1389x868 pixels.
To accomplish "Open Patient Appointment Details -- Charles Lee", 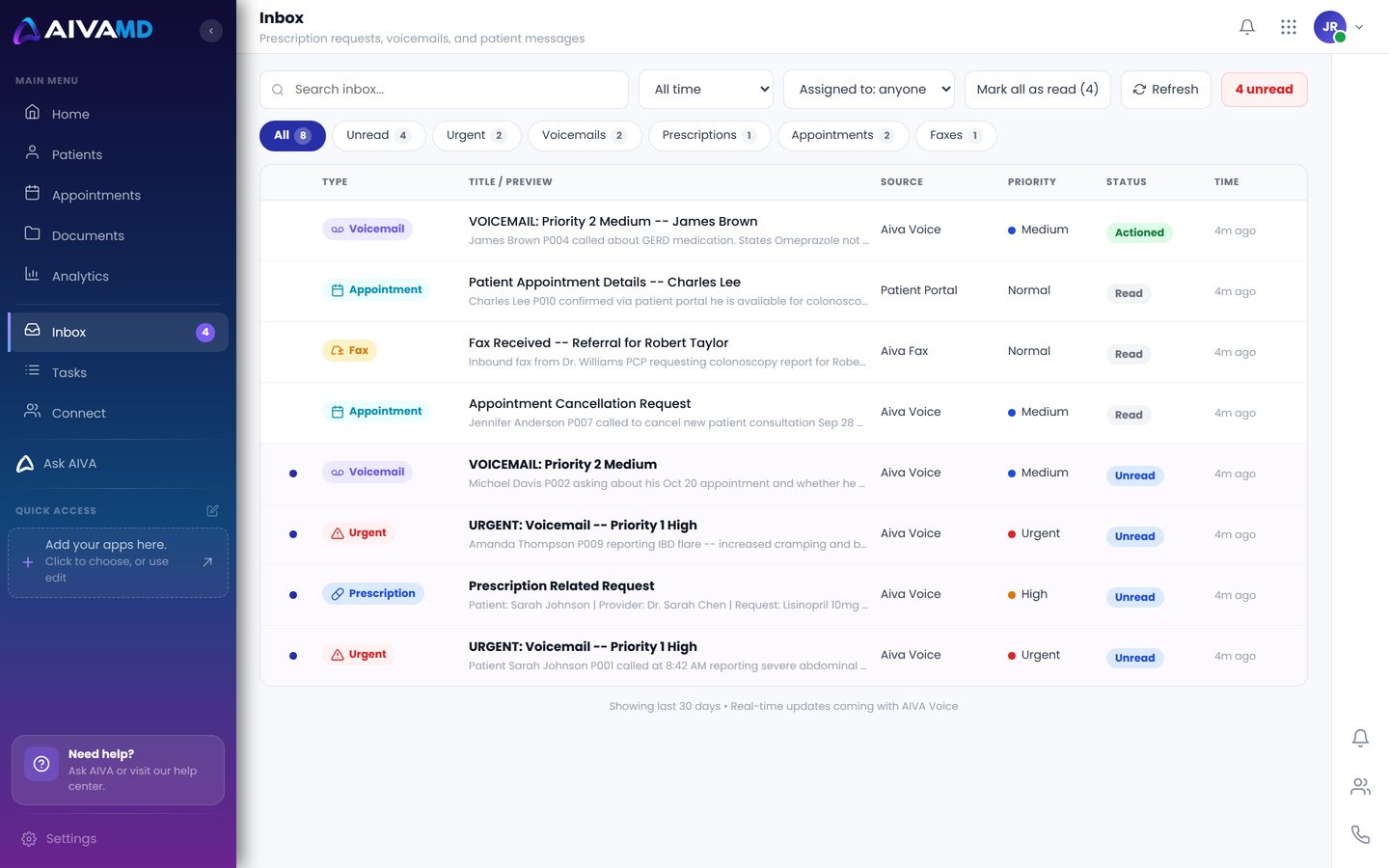I will 604,283.
